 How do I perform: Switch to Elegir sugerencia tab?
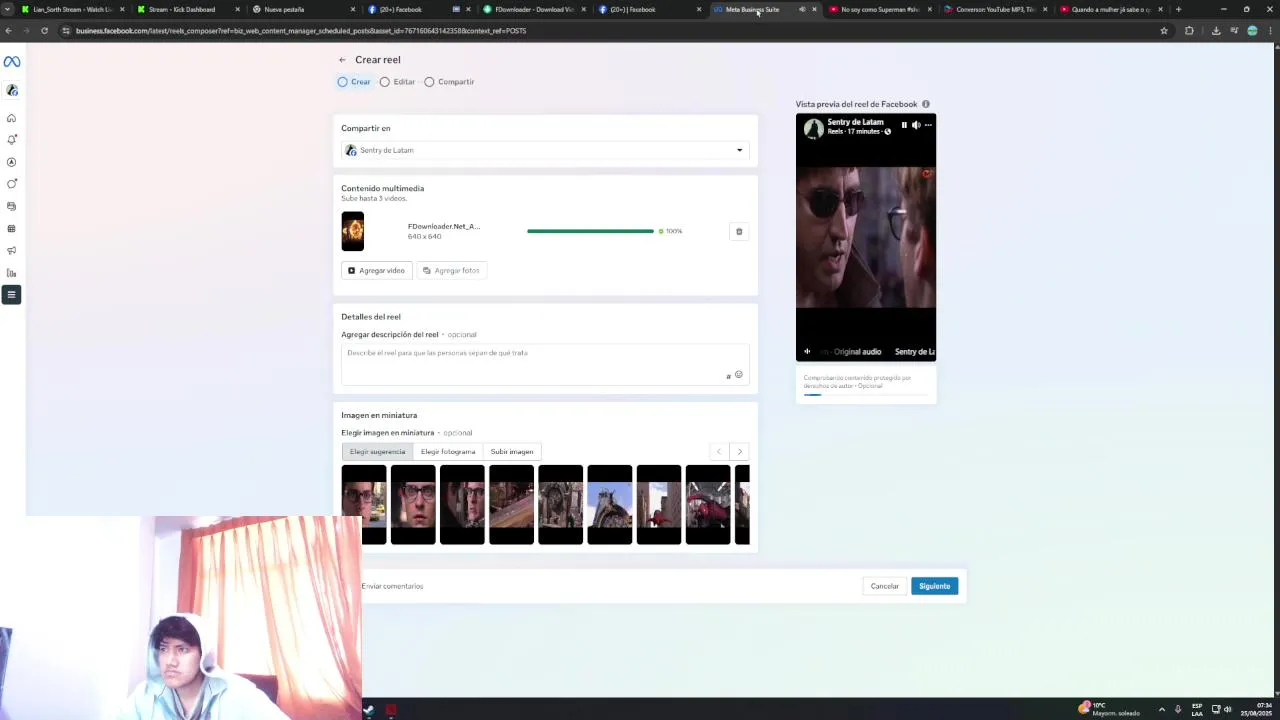378,451
